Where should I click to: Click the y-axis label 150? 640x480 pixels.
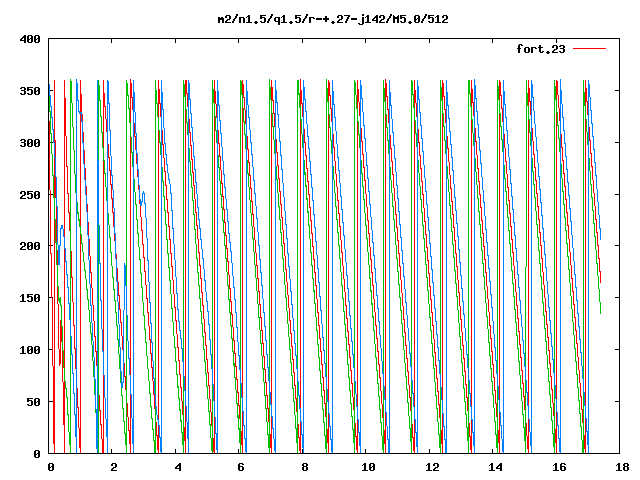(x=30, y=298)
